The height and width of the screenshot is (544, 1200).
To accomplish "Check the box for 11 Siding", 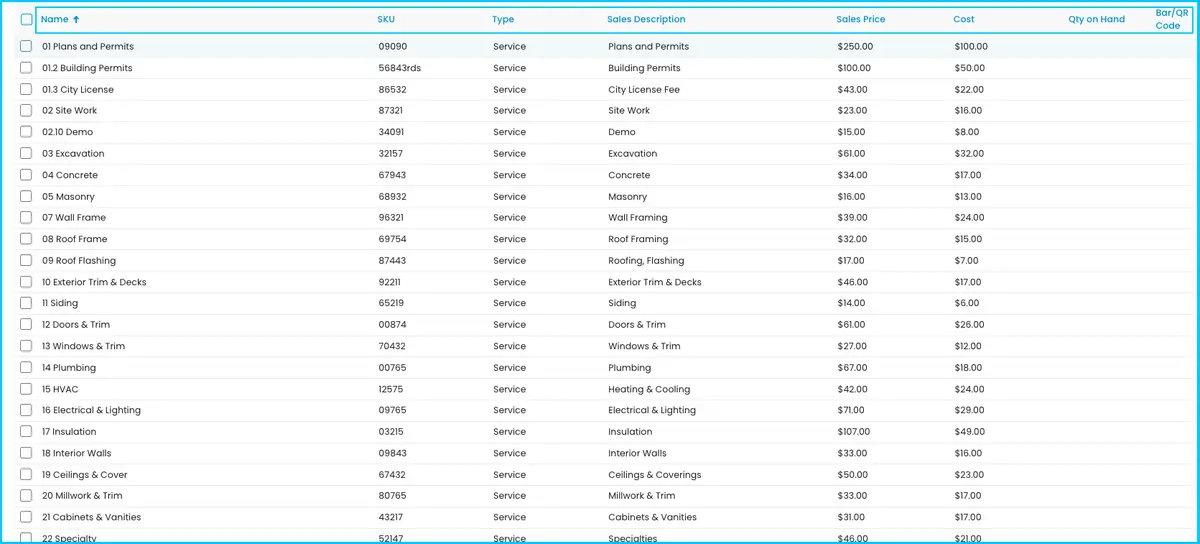I will click(26, 303).
